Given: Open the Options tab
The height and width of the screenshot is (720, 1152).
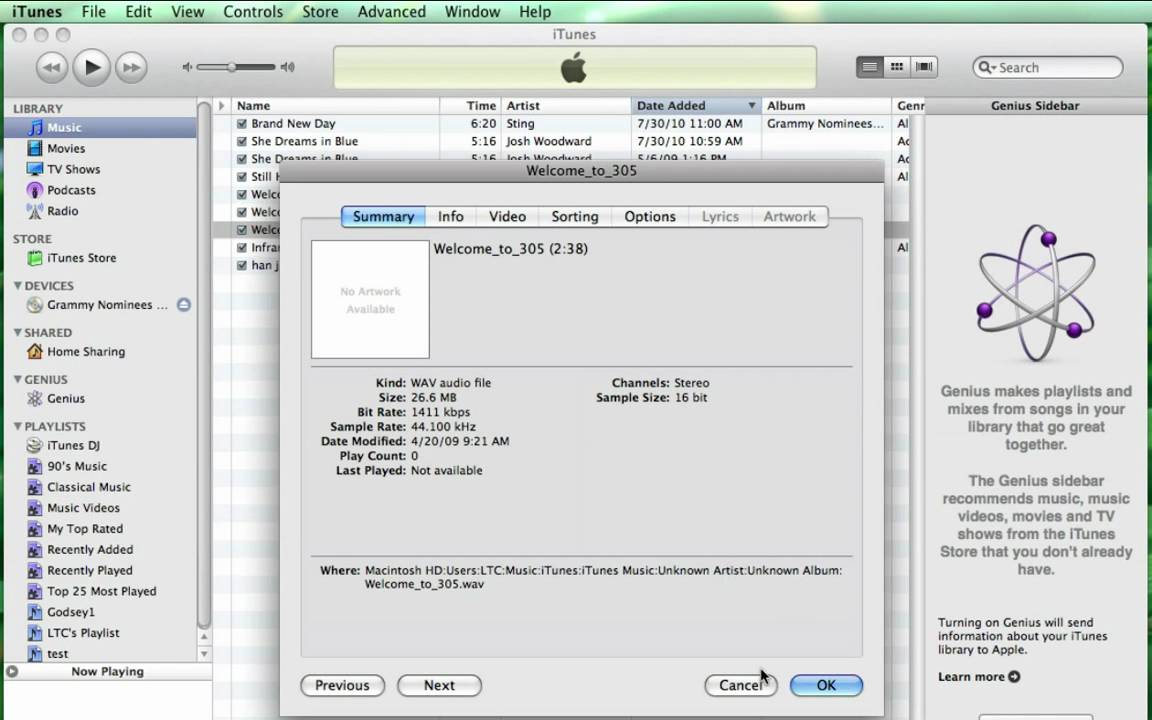Looking at the screenshot, I should click(x=649, y=217).
